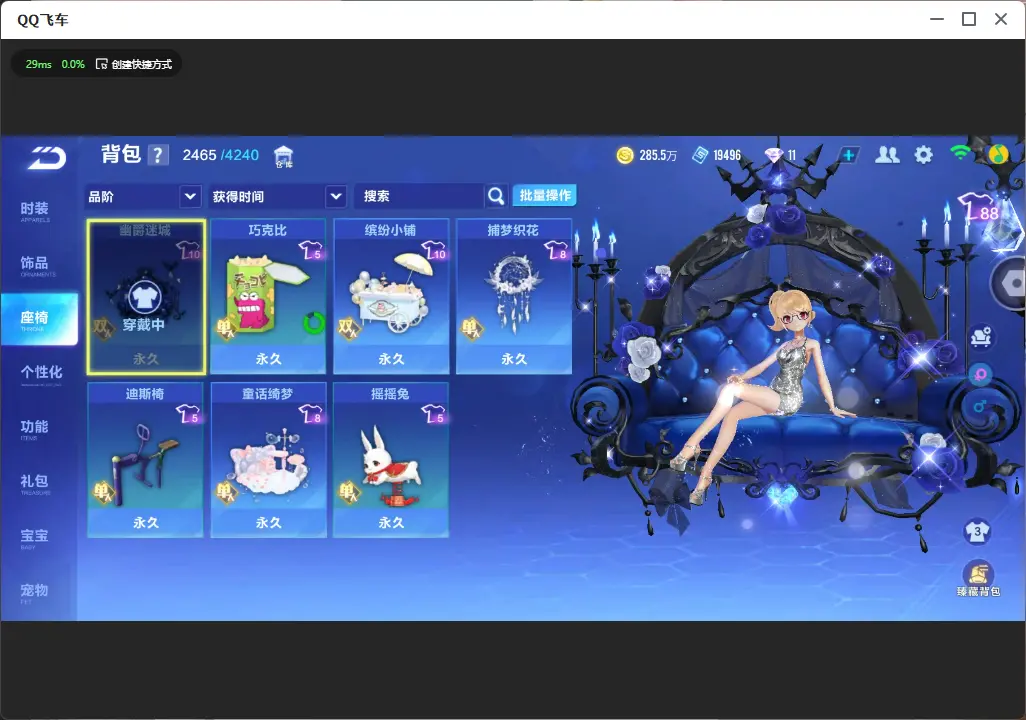Click the gold coin currency icon
Screen dimensions: 1026x720
pos(625,155)
